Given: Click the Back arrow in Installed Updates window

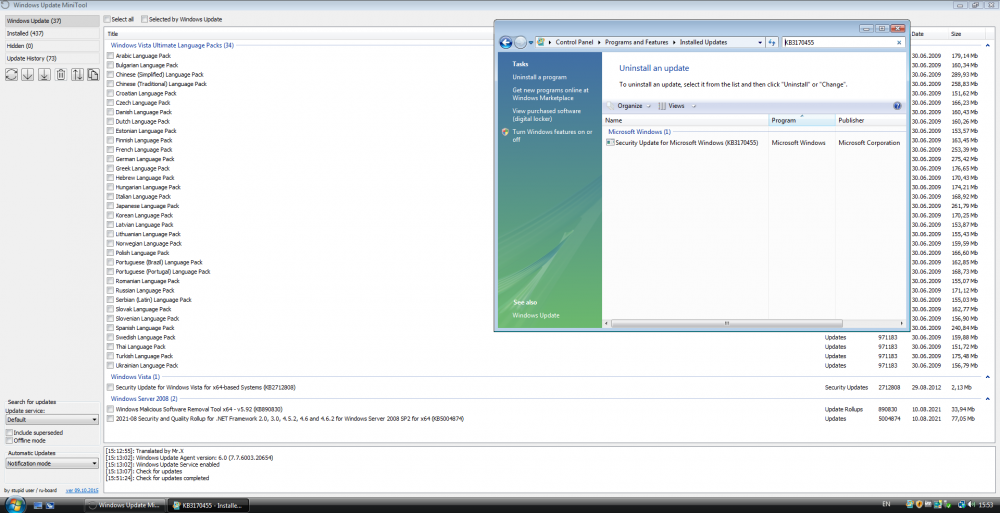Looking at the screenshot, I should [506, 42].
